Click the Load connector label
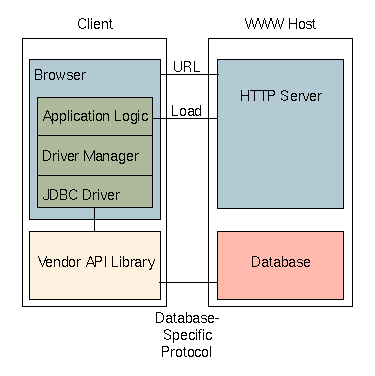 186,111
